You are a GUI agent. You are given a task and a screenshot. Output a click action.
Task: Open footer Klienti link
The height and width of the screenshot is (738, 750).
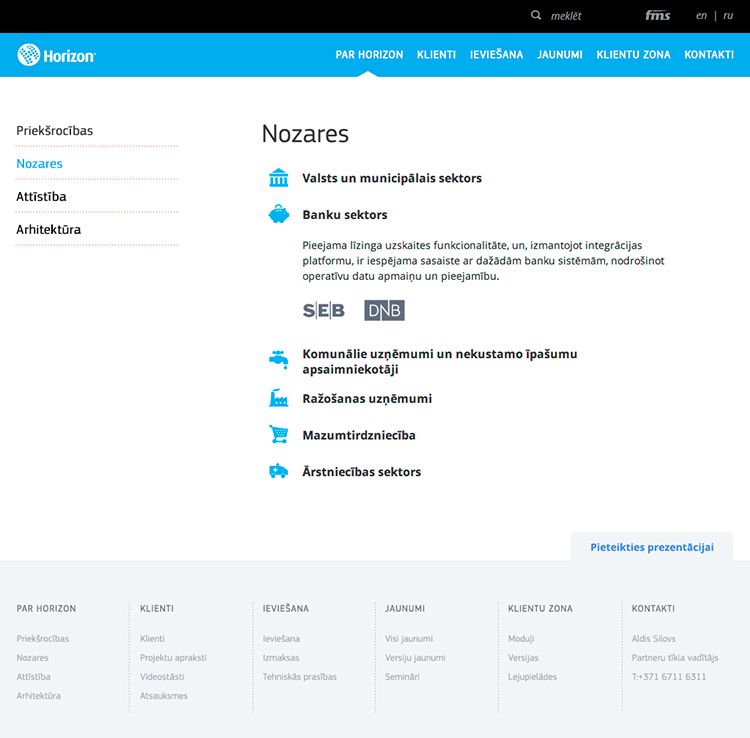152,639
